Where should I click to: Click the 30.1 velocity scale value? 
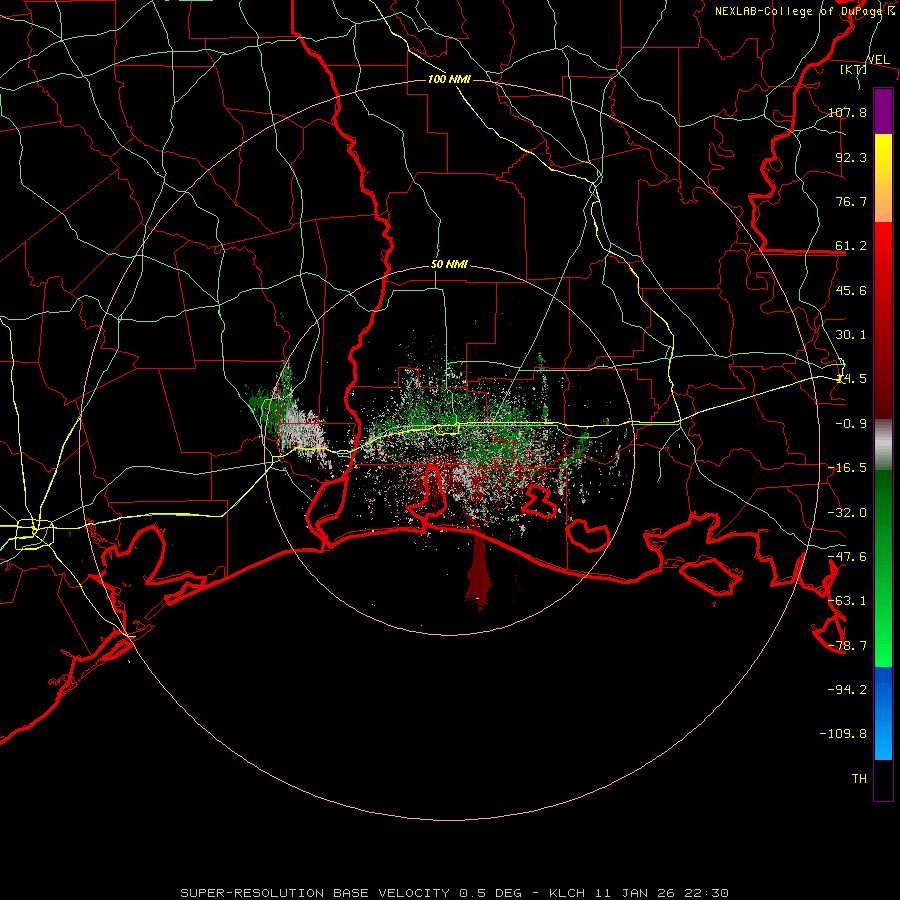pos(851,335)
